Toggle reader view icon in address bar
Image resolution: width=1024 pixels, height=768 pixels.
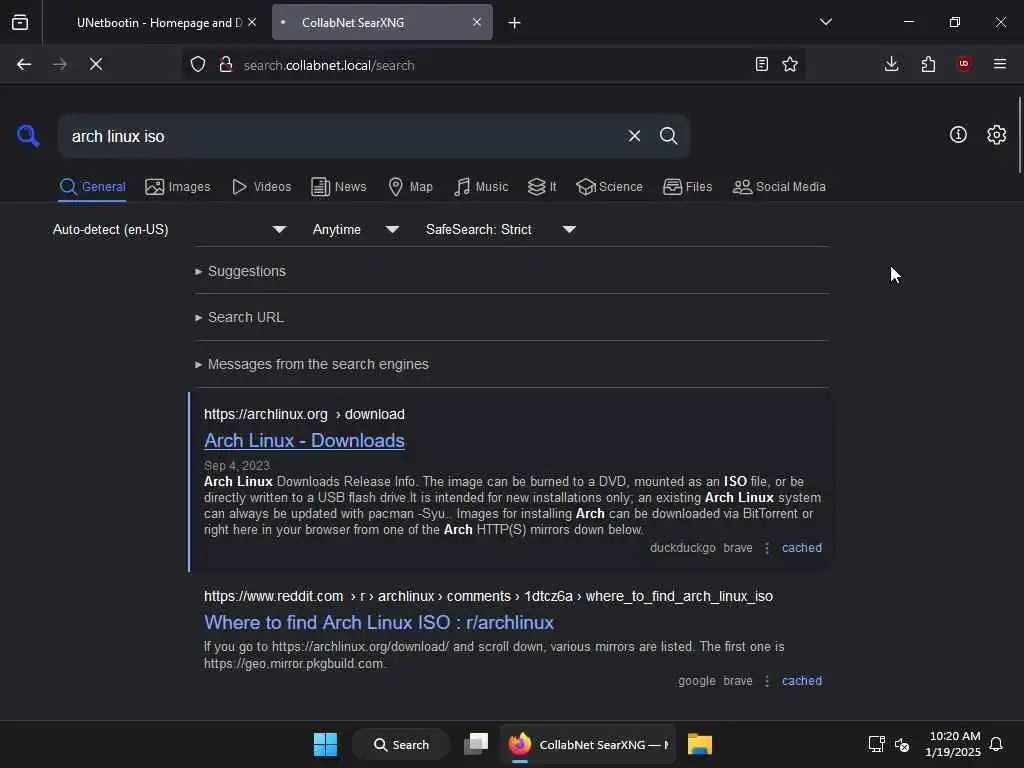pos(761,64)
